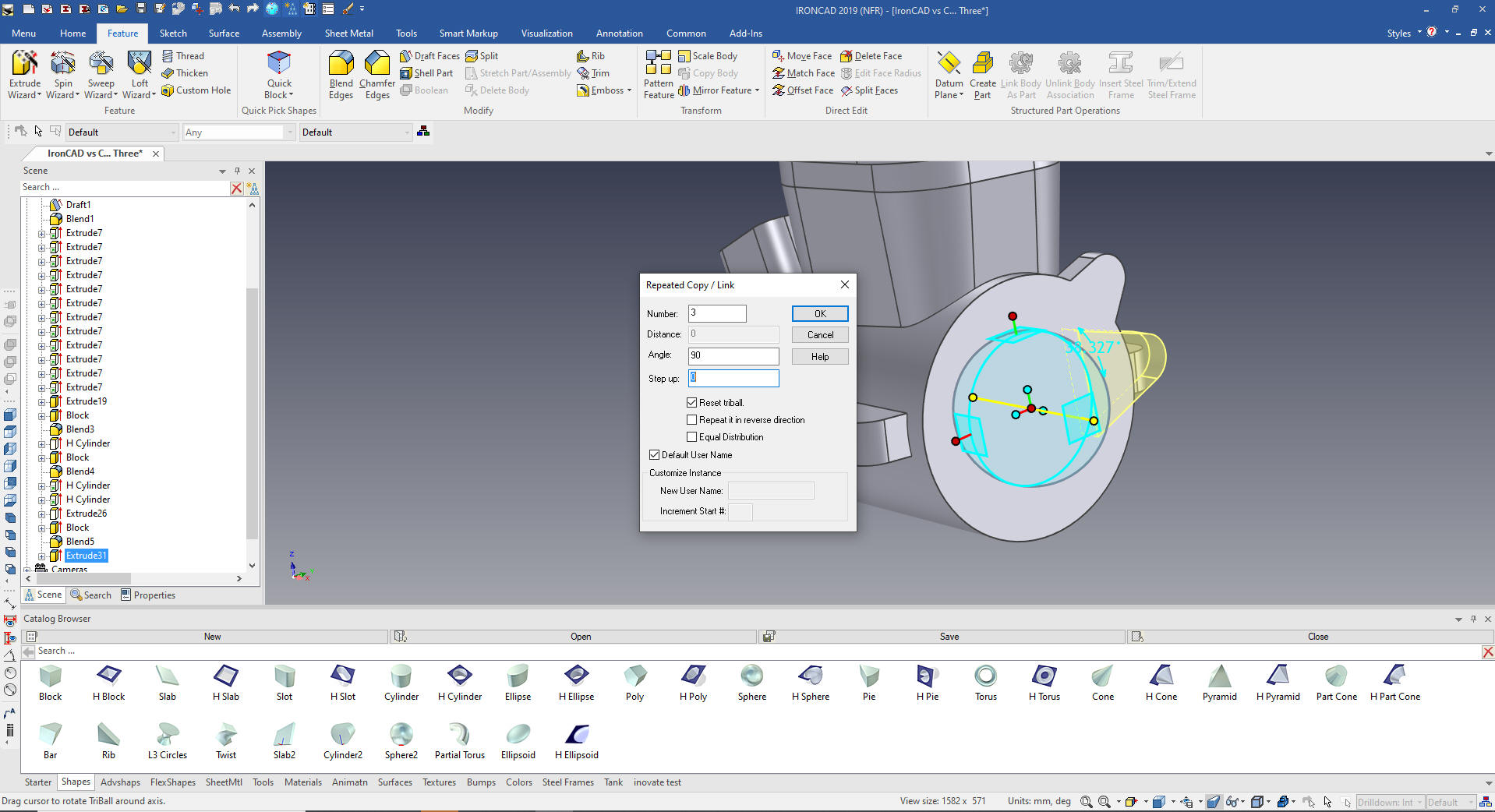Click the Create Part icon

point(982,64)
